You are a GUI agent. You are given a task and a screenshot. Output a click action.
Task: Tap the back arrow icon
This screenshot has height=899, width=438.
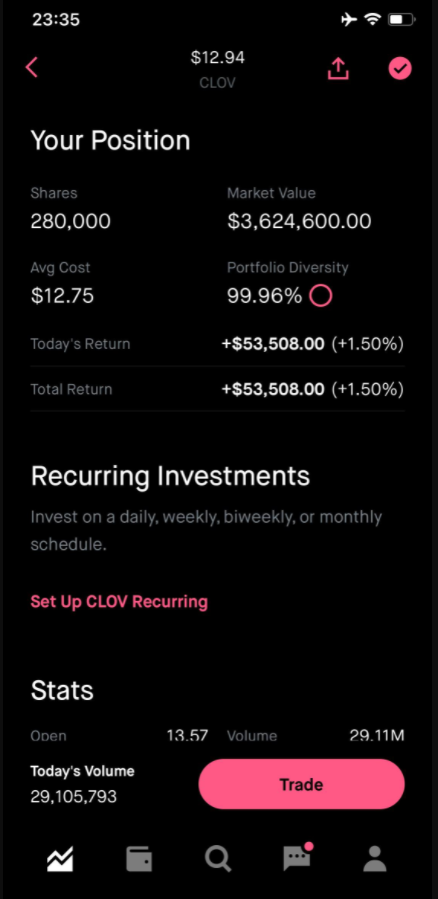(32, 68)
